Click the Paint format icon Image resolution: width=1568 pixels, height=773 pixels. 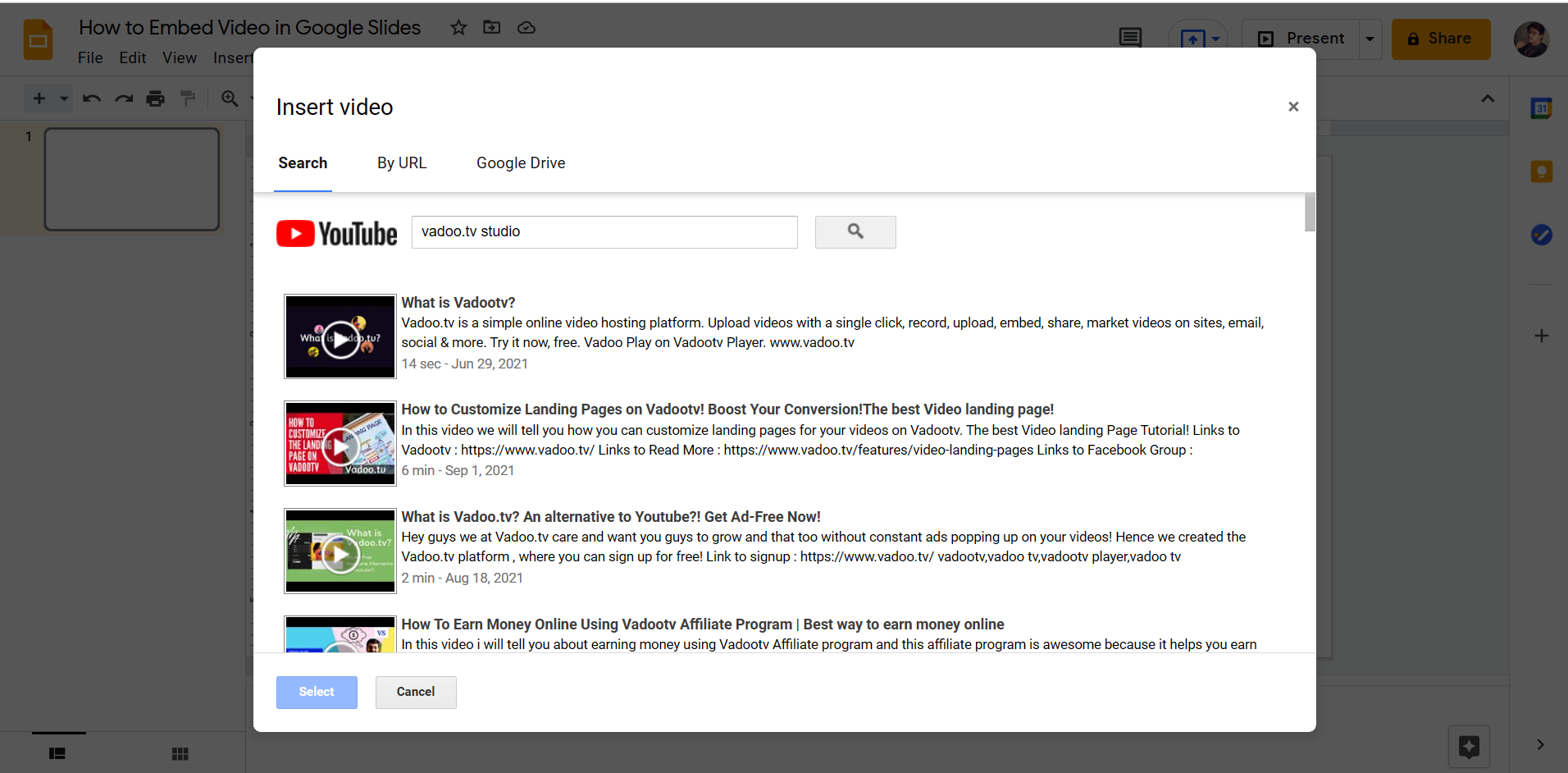pyautogui.click(x=188, y=98)
